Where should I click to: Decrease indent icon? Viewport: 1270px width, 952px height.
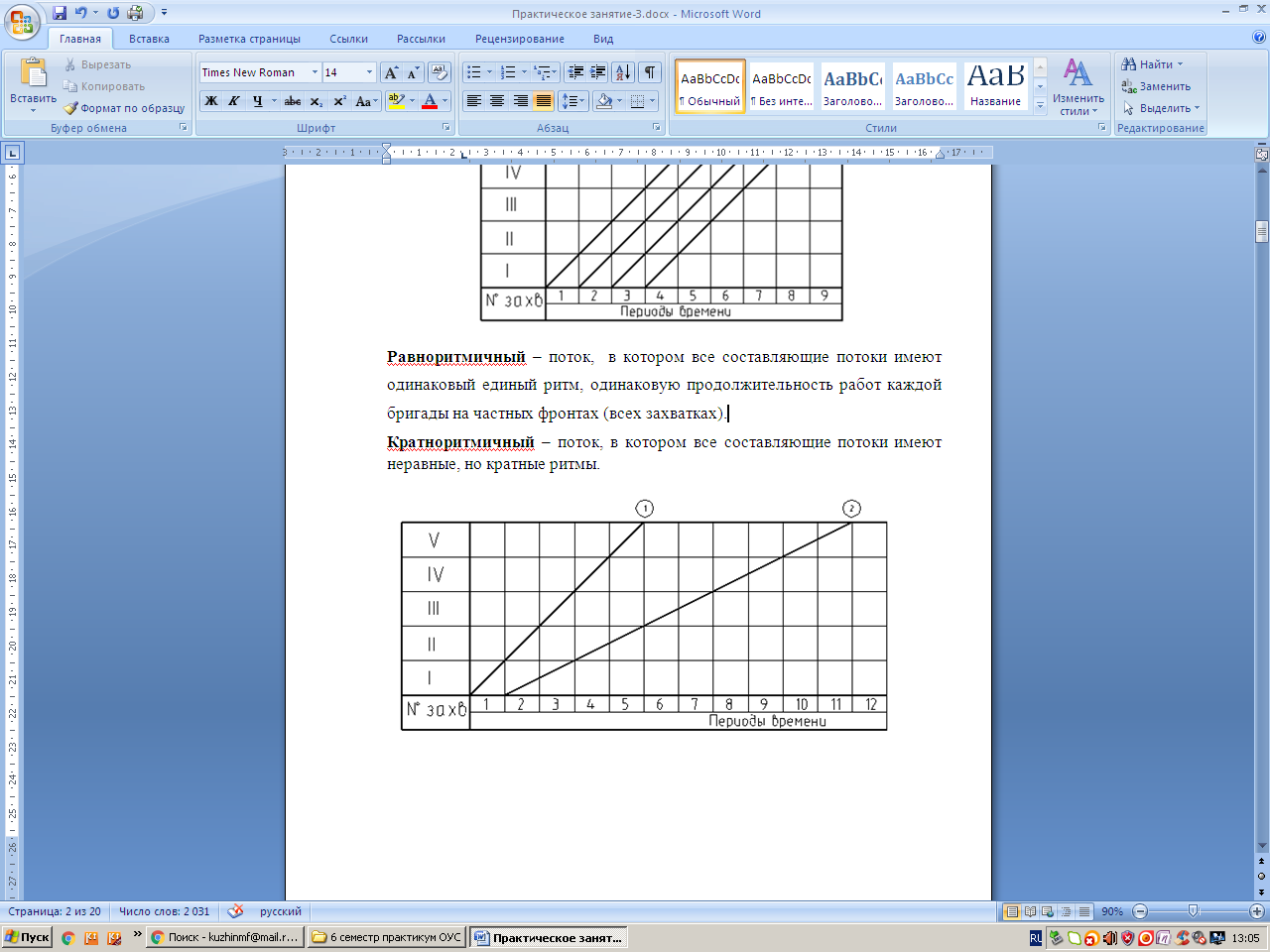pyautogui.click(x=575, y=72)
